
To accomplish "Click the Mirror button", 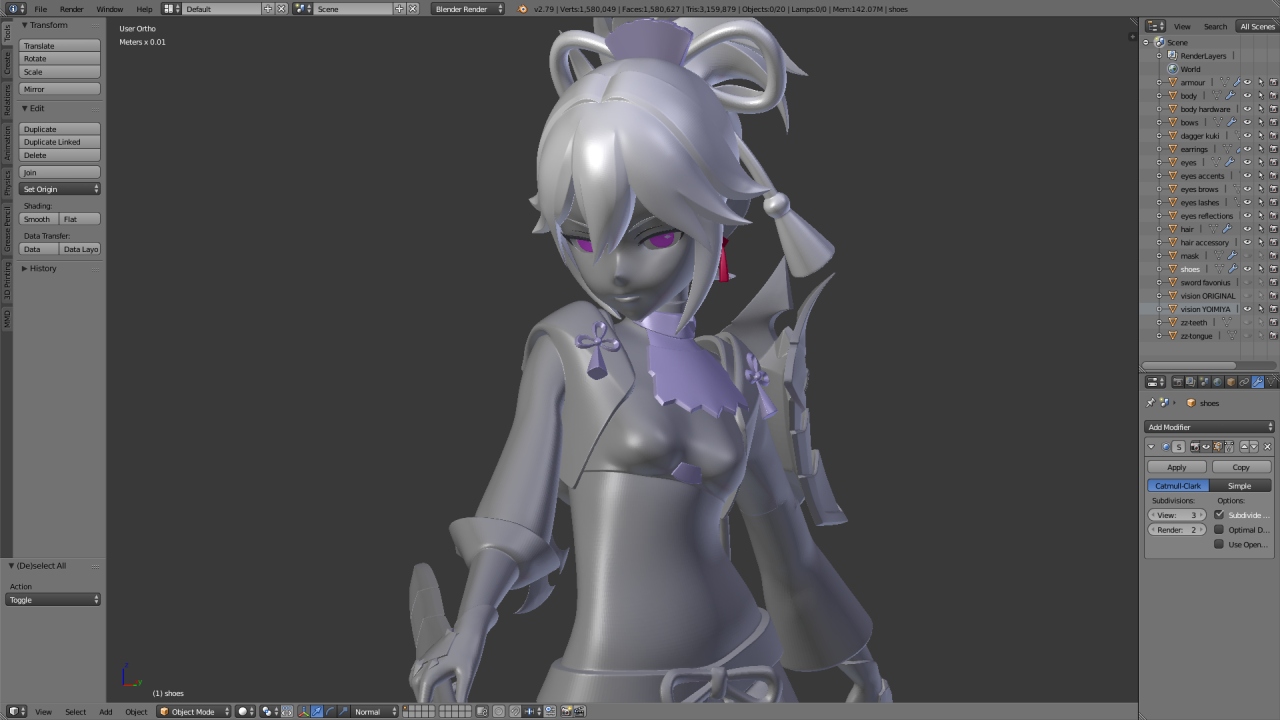I will [60, 89].
